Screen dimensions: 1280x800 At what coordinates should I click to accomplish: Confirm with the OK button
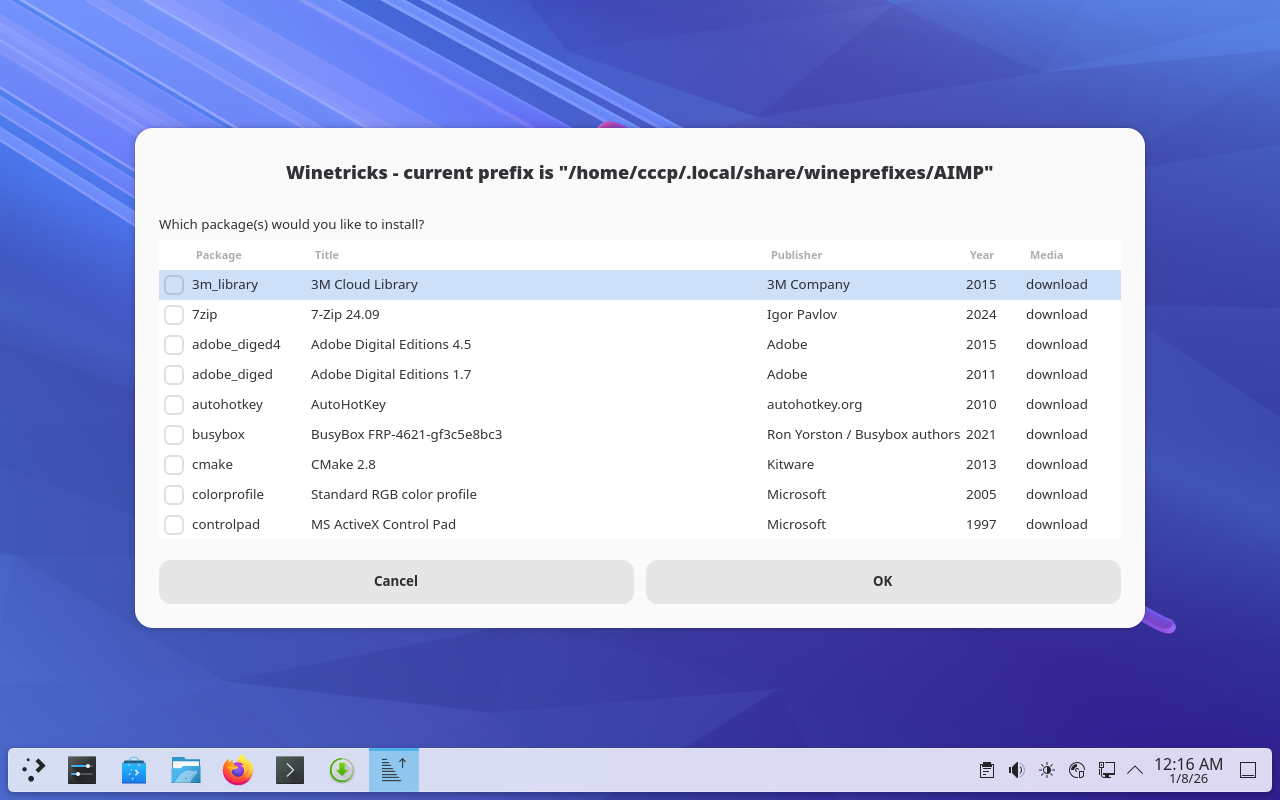coord(882,581)
